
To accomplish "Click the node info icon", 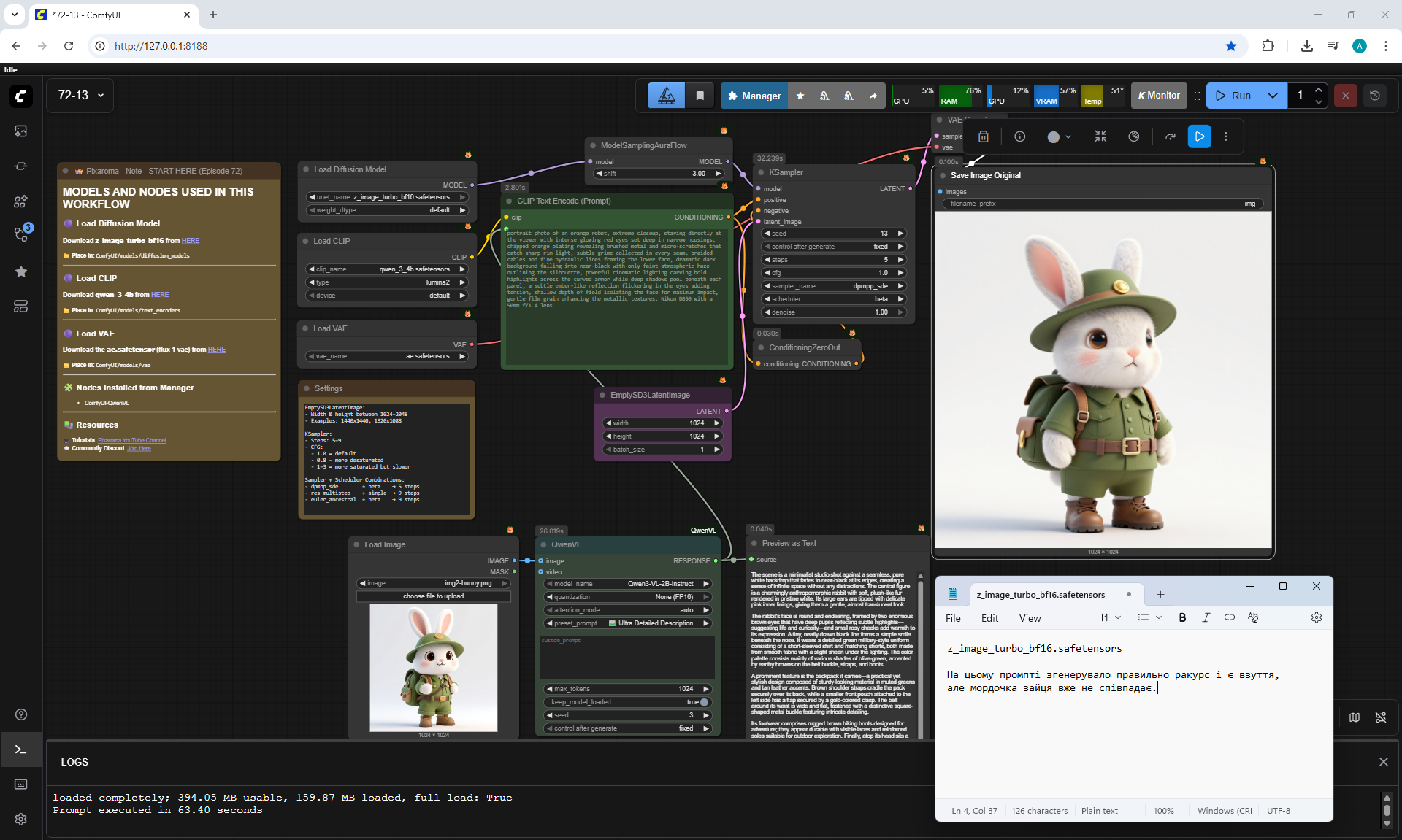I will [x=1020, y=136].
